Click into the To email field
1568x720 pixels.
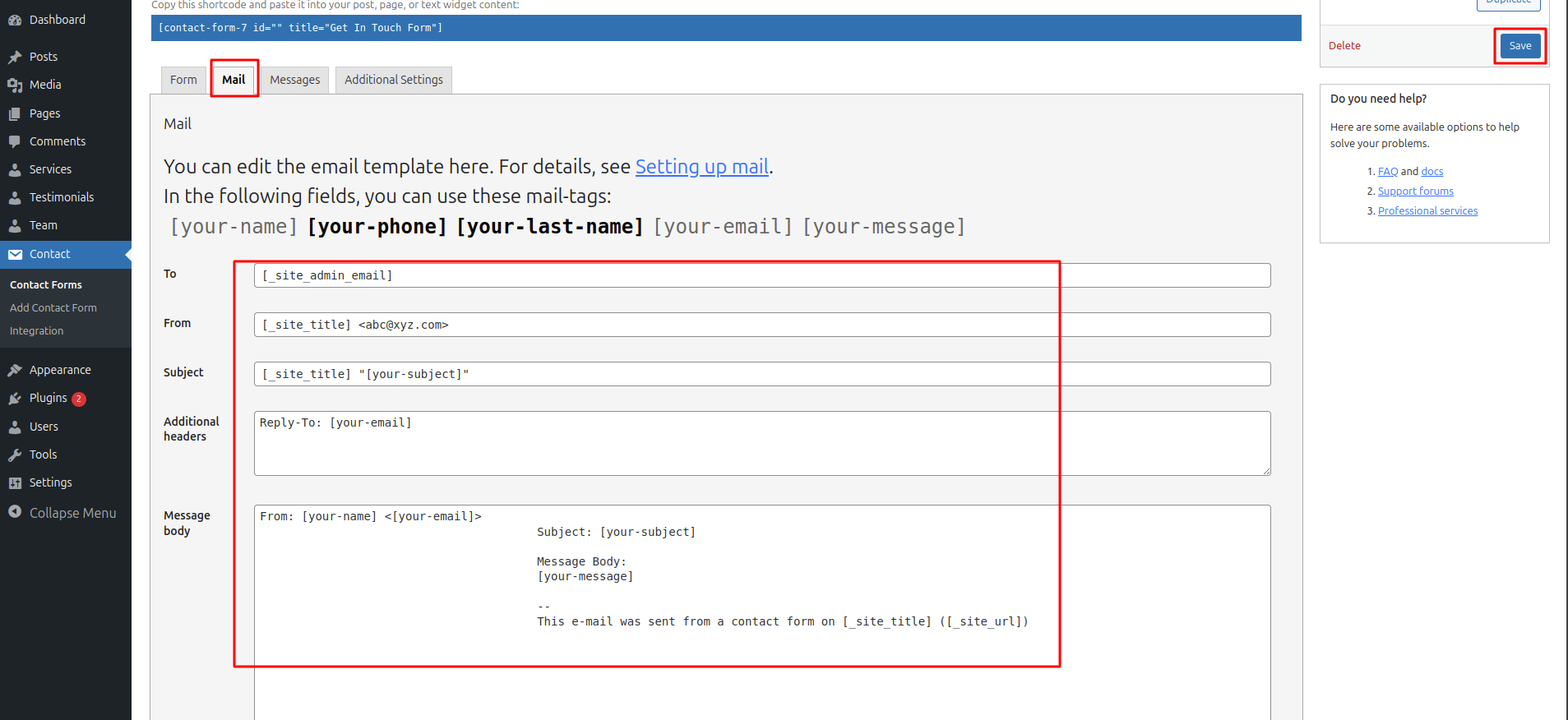point(762,275)
